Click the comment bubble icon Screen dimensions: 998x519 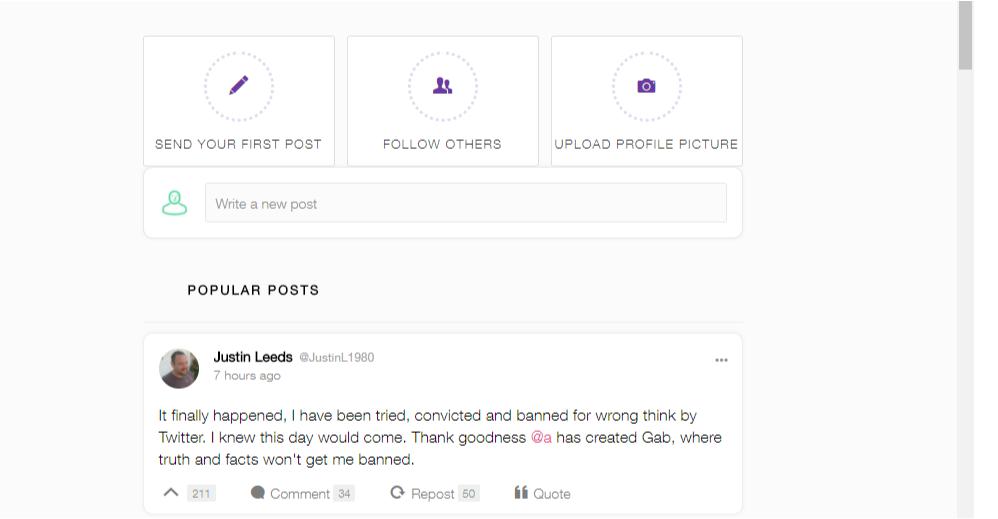258,493
